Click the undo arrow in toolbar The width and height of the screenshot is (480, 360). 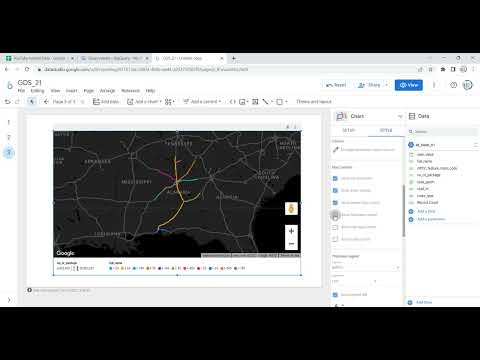pyautogui.click(x=7, y=102)
